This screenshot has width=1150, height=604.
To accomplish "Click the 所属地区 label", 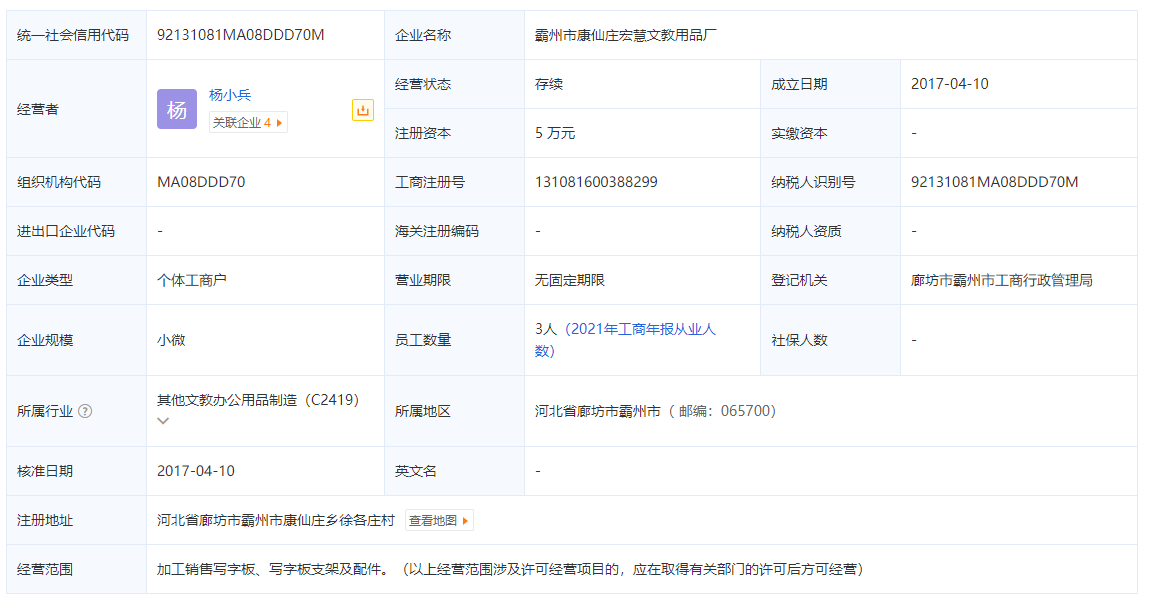I will point(422,411).
